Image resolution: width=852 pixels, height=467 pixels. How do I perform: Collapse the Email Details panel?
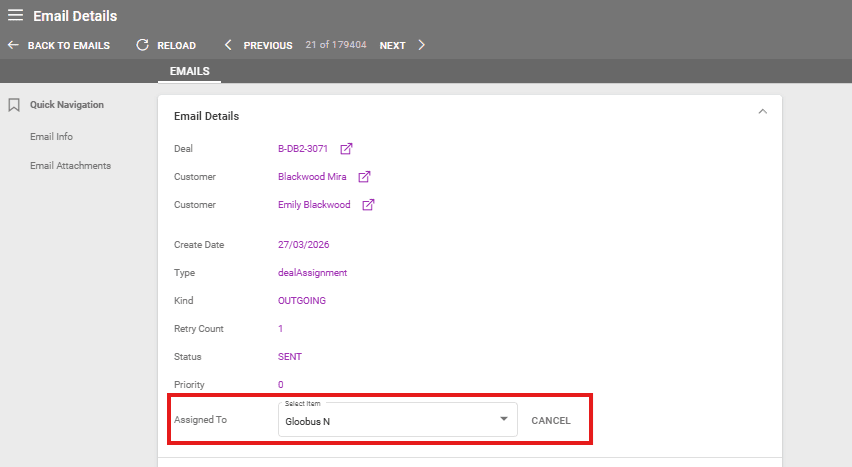pos(762,112)
